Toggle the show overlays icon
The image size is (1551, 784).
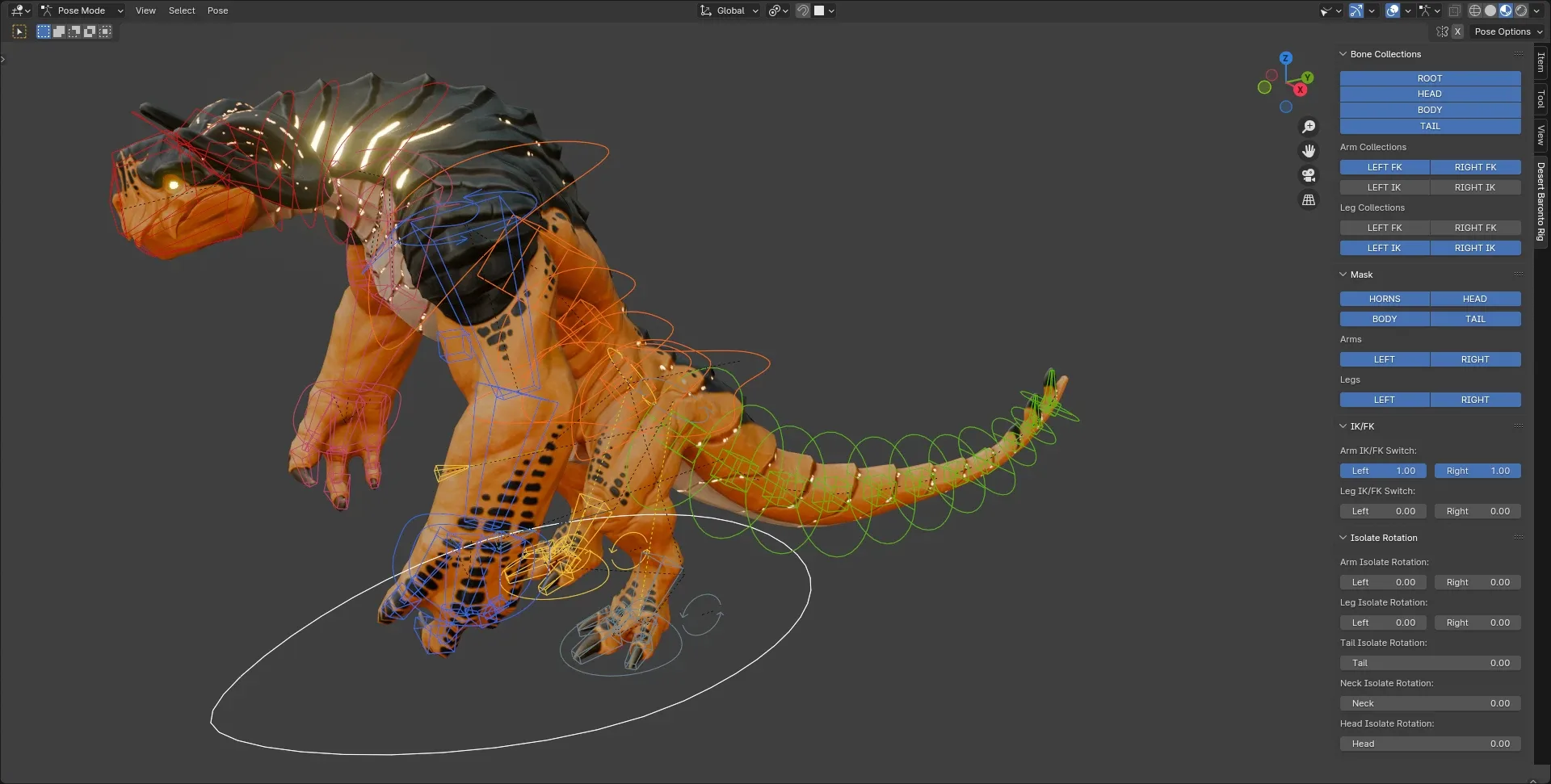[x=1393, y=10]
